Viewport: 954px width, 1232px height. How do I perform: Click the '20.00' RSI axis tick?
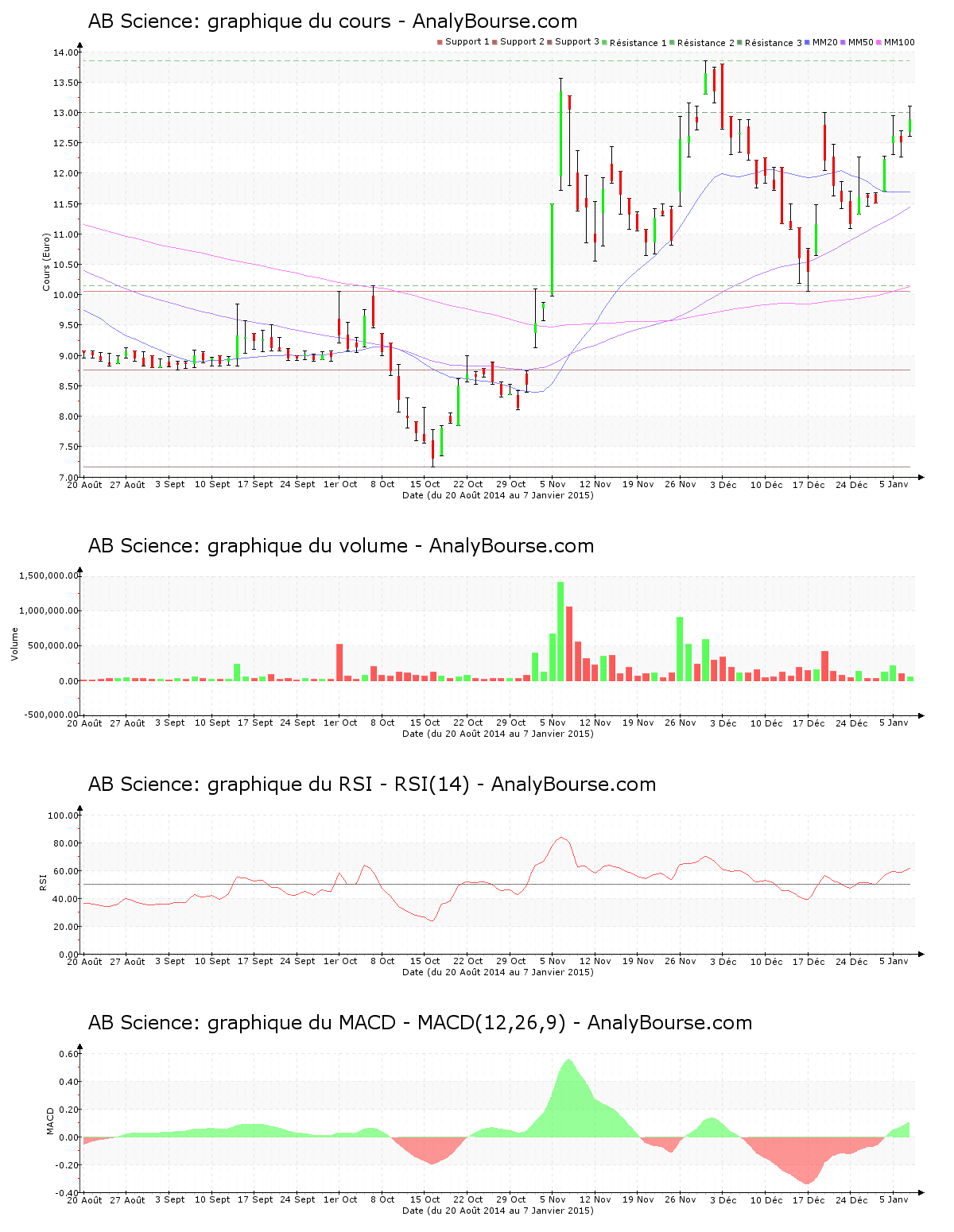(66, 927)
